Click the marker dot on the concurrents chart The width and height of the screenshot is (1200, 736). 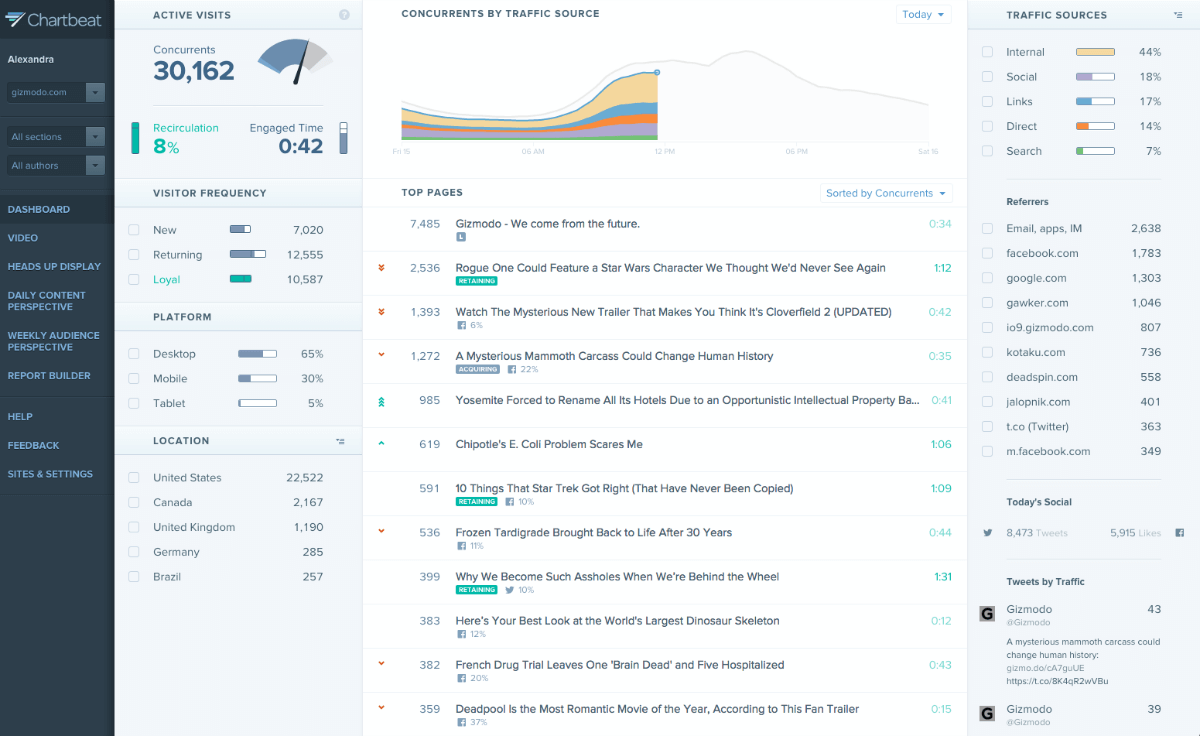pos(657,72)
